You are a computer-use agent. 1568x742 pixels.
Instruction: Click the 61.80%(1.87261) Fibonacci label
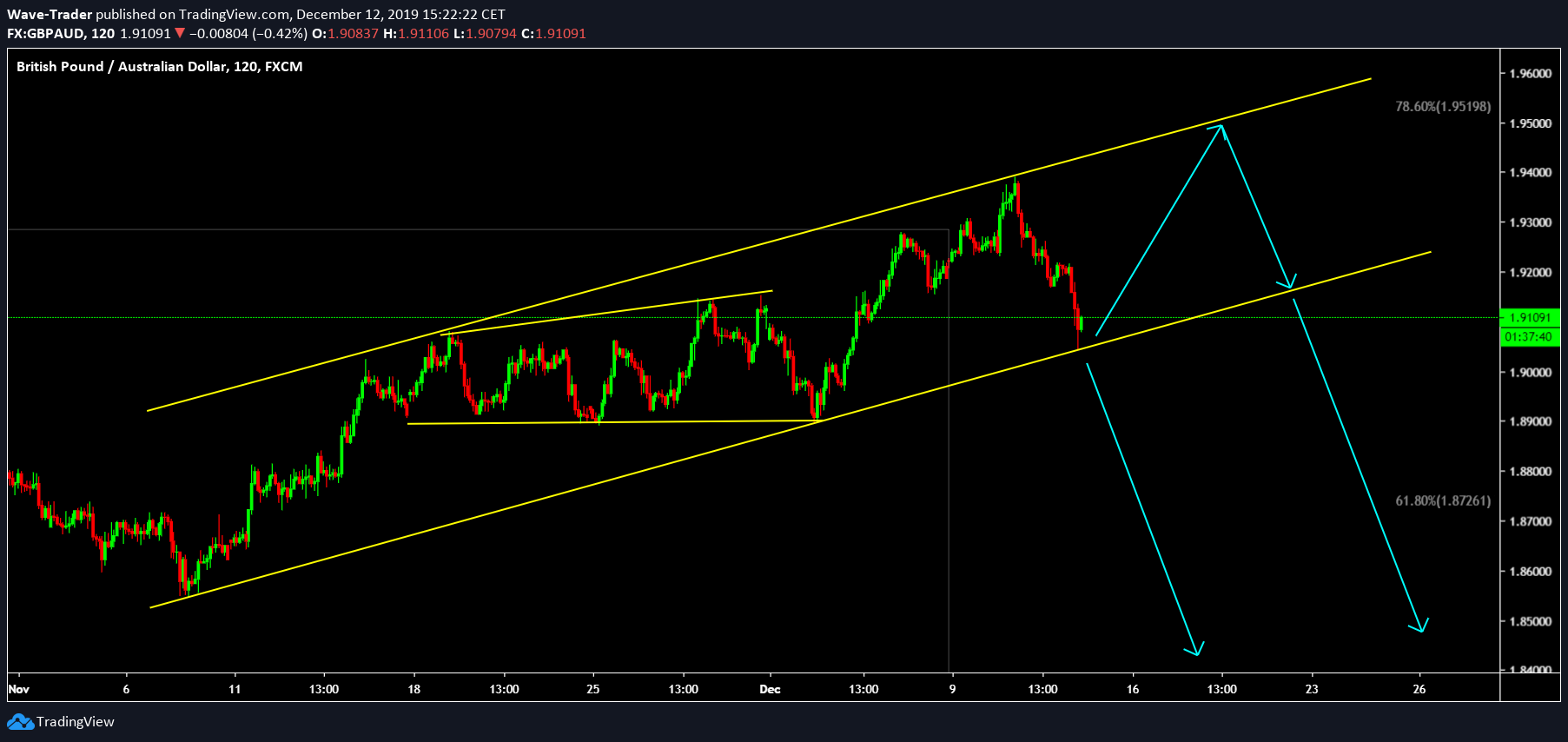pyautogui.click(x=1443, y=501)
